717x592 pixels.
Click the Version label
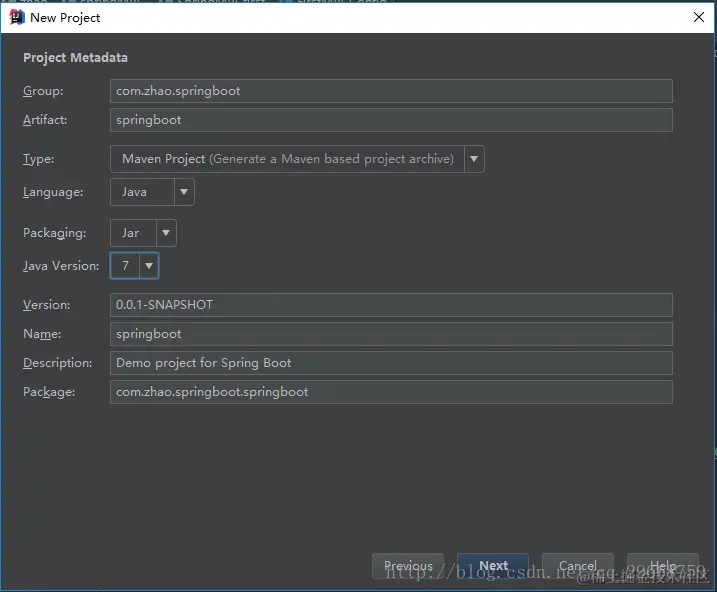(x=47, y=305)
